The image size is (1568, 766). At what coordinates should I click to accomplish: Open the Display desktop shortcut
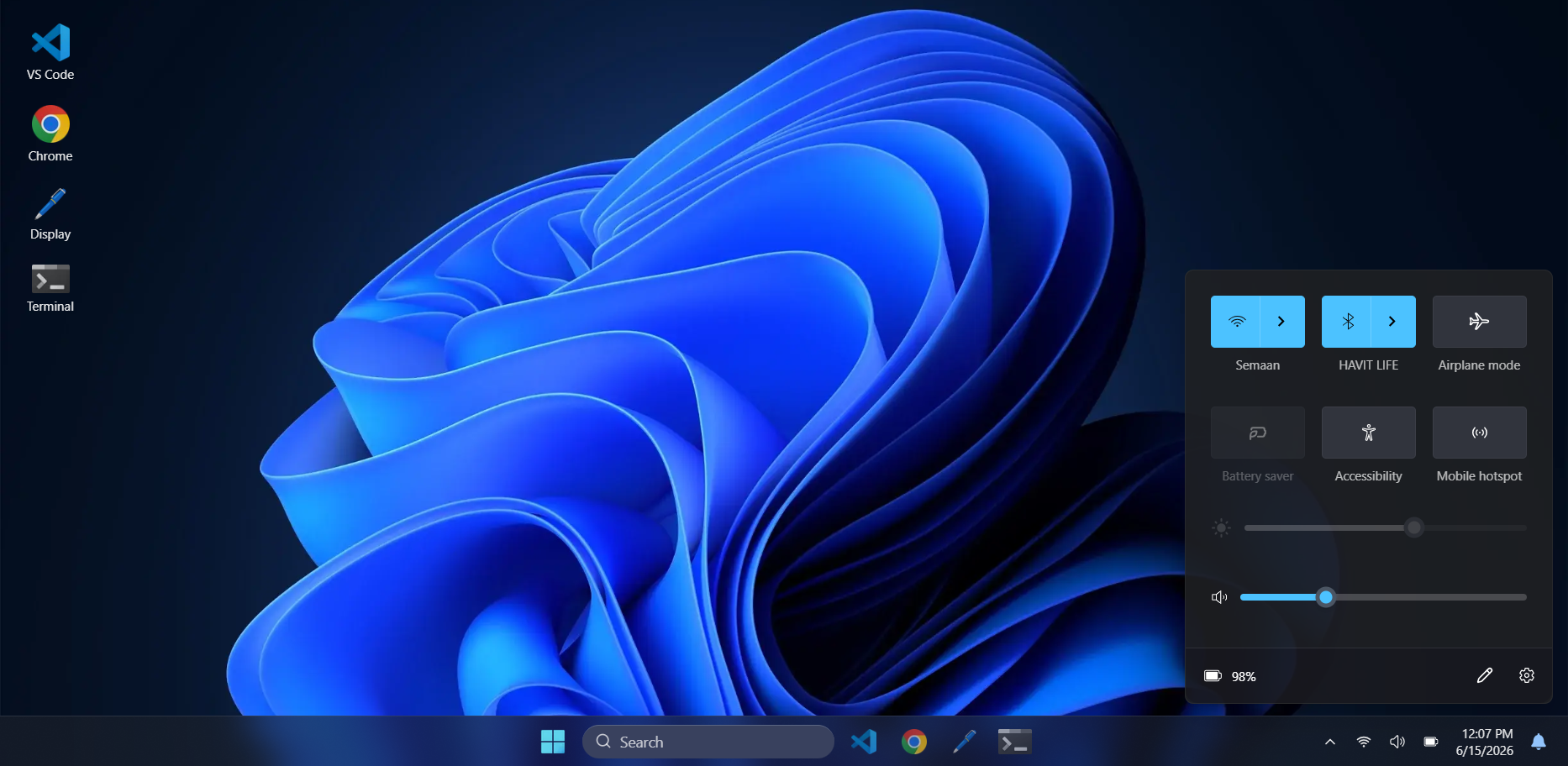50,214
